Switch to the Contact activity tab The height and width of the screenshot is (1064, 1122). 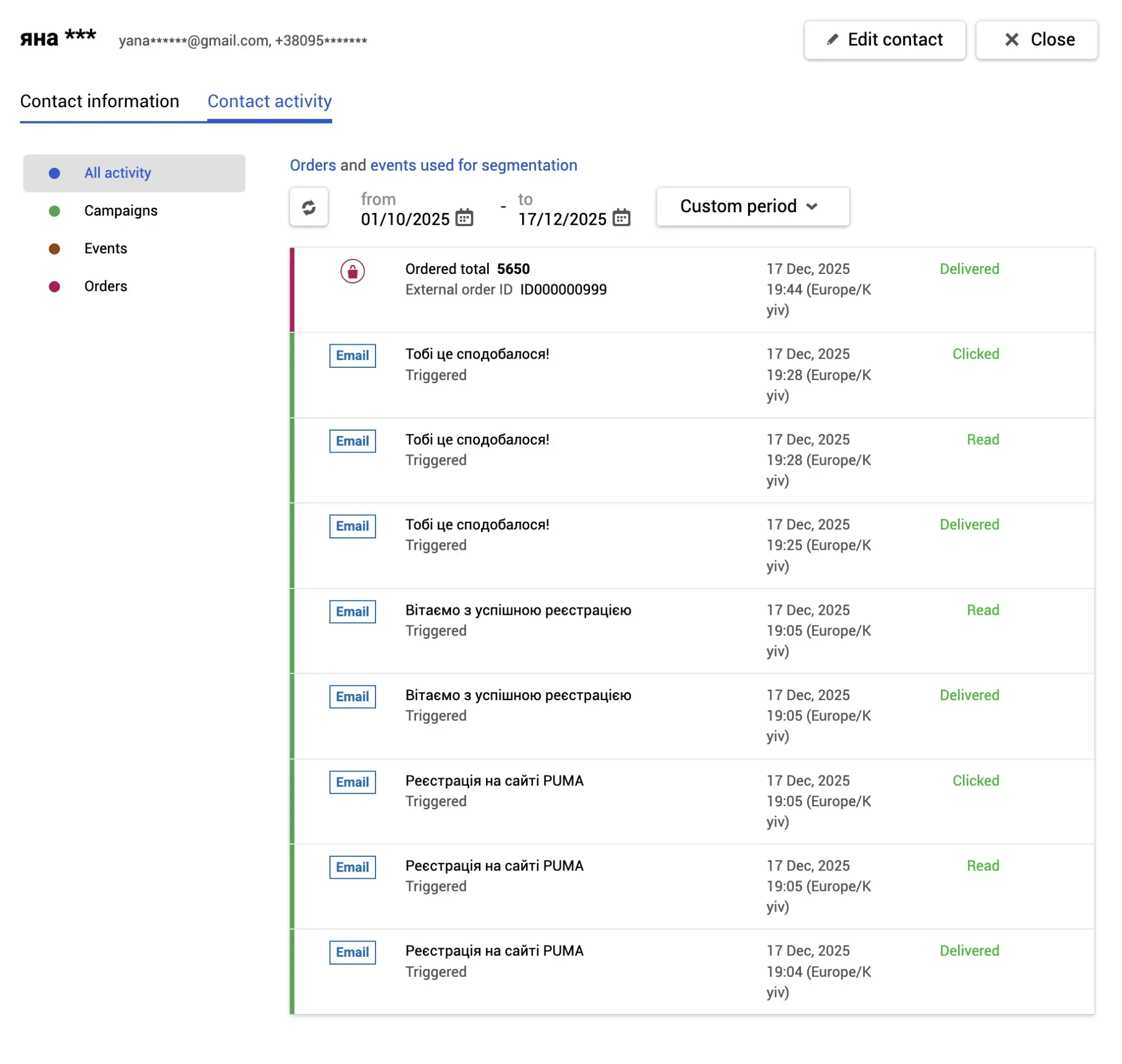(x=269, y=101)
